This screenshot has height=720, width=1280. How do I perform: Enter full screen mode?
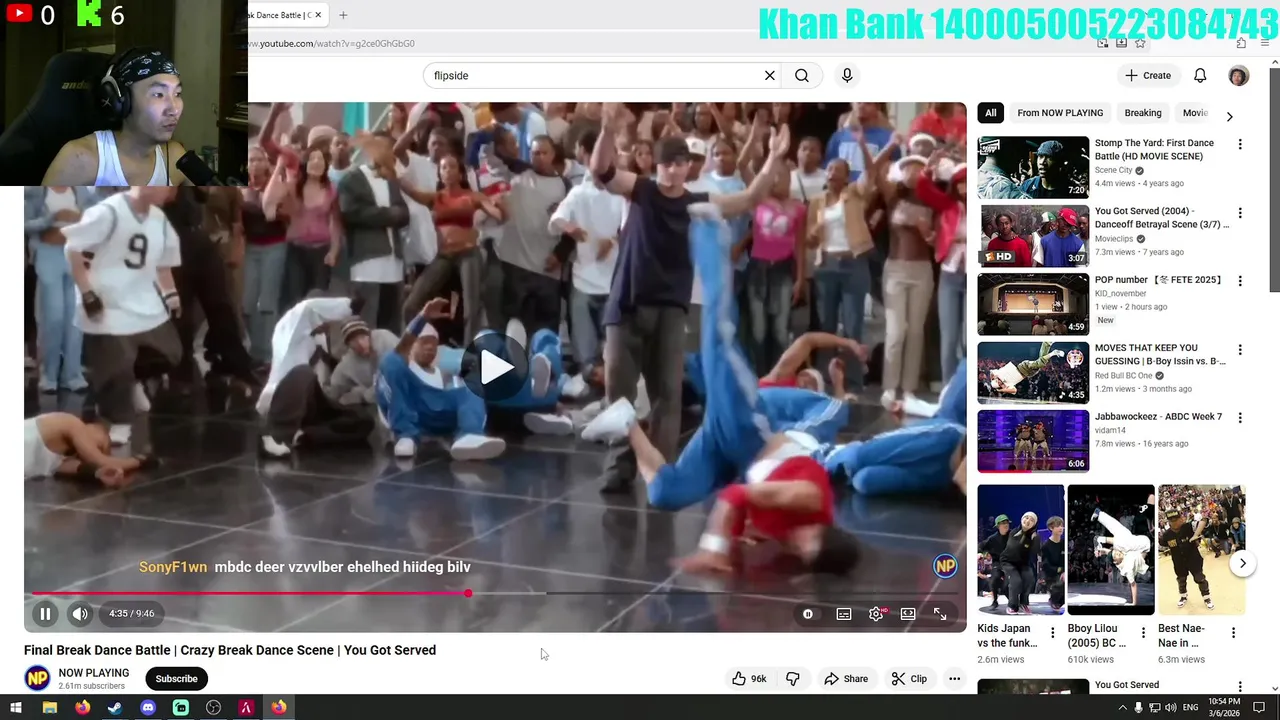940,614
